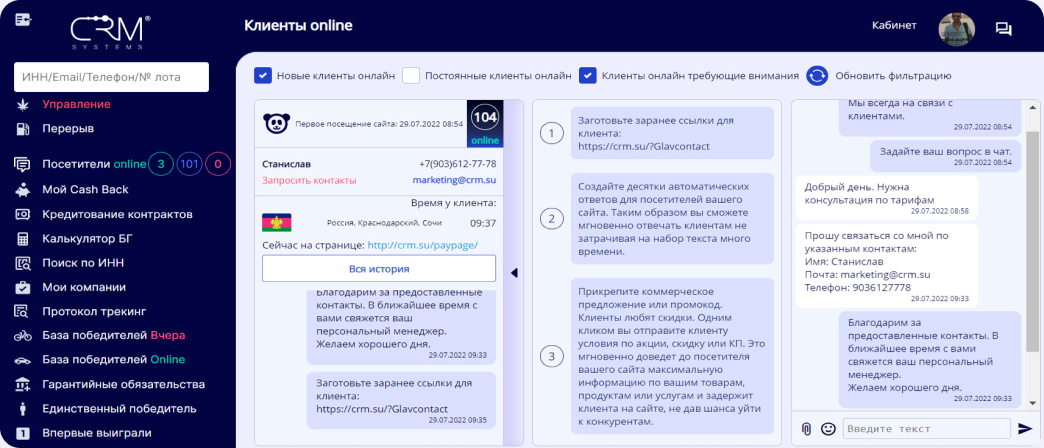This screenshot has width=1044, height=448.
Task: Click the bicycle icon for База победителей Вчера
Action: click(x=23, y=336)
